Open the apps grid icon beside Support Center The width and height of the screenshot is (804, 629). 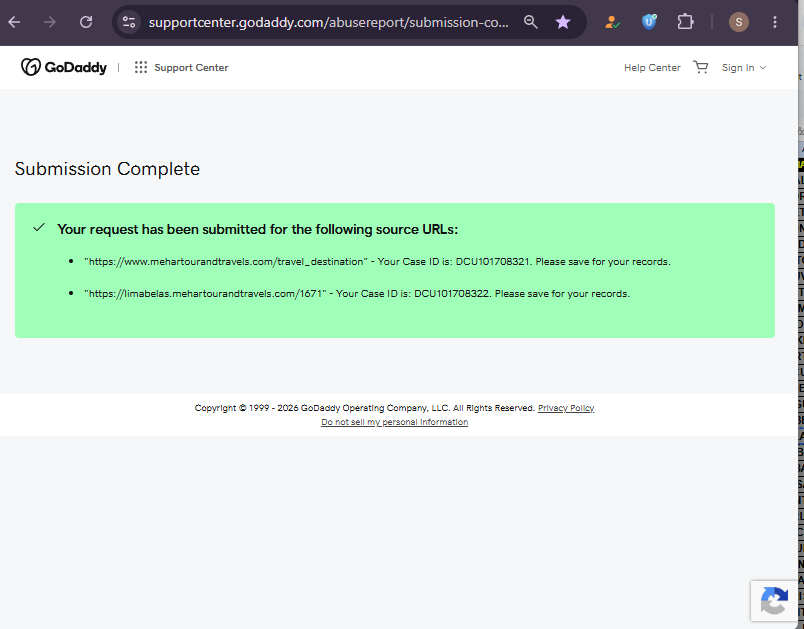140,67
